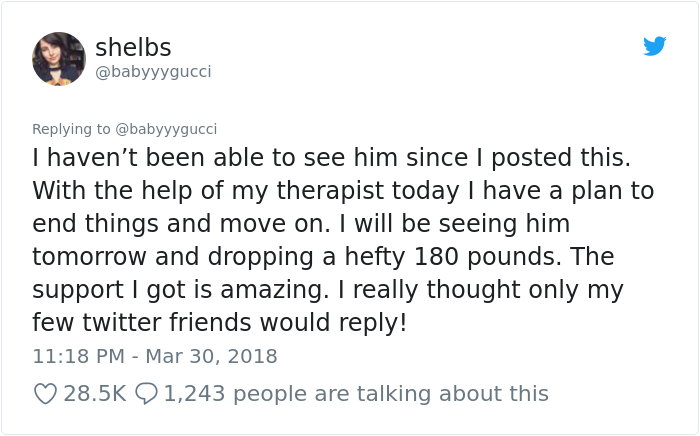Open shelbs' profile picture
The image size is (700, 436).
pyautogui.click(x=59, y=59)
